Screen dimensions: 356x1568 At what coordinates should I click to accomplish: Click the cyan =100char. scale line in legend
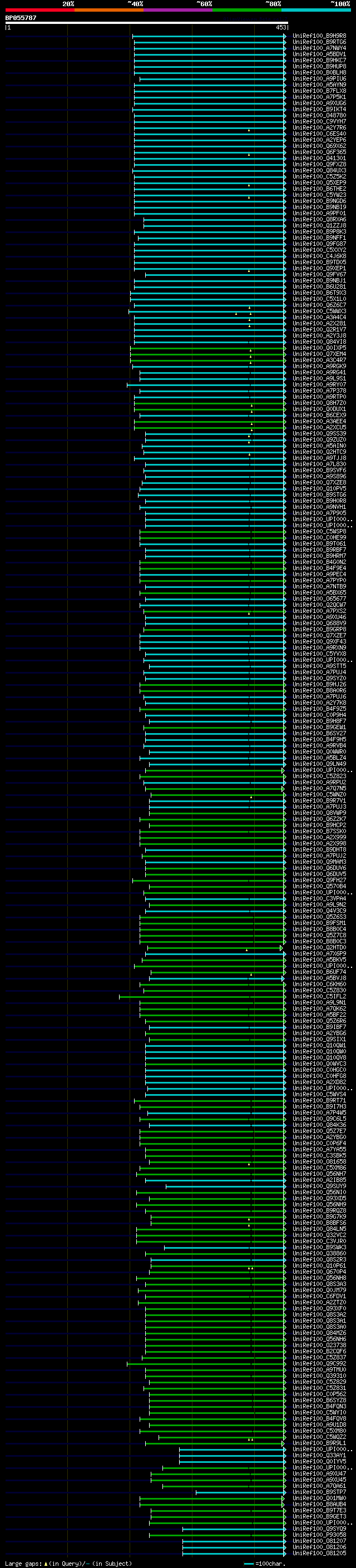[x=248, y=1563]
